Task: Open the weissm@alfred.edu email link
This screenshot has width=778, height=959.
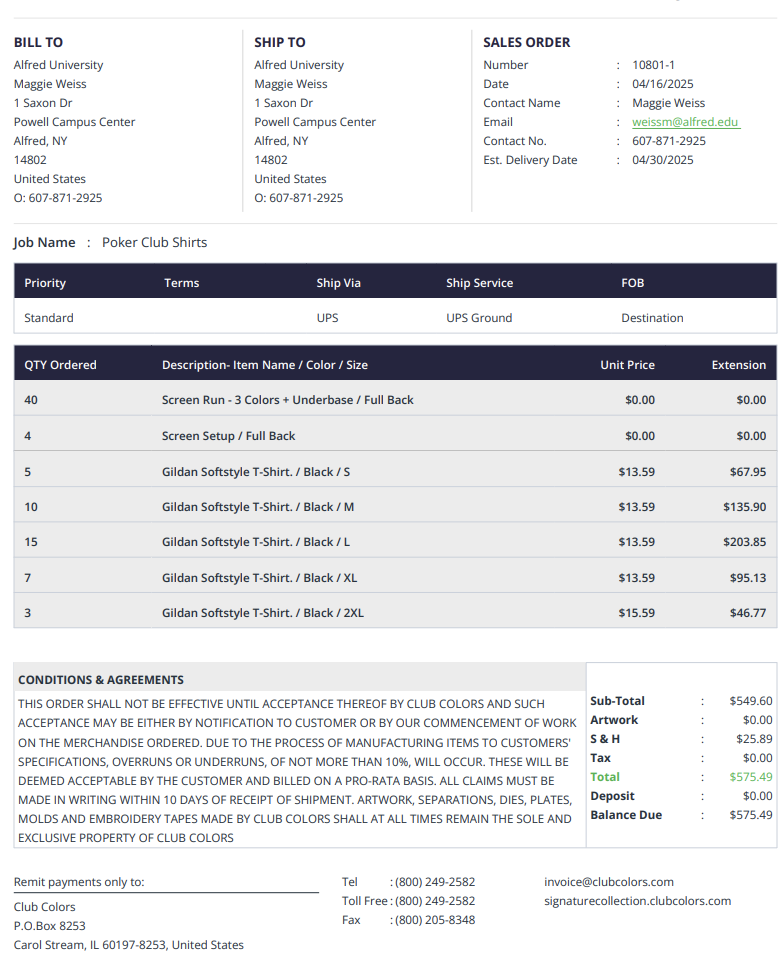Action: (x=685, y=122)
